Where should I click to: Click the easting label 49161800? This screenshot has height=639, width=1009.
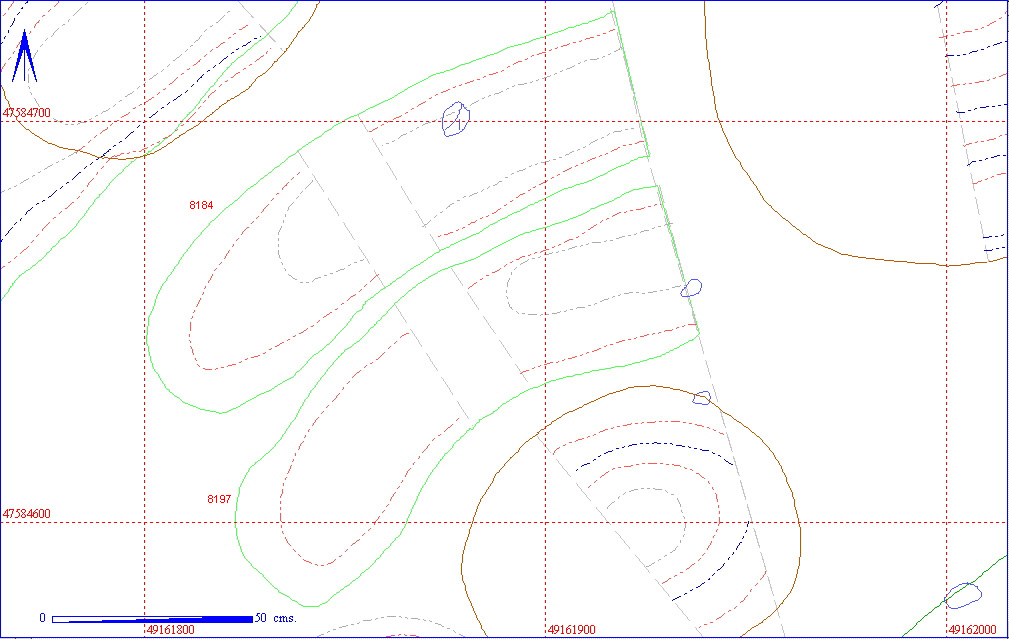[171, 629]
